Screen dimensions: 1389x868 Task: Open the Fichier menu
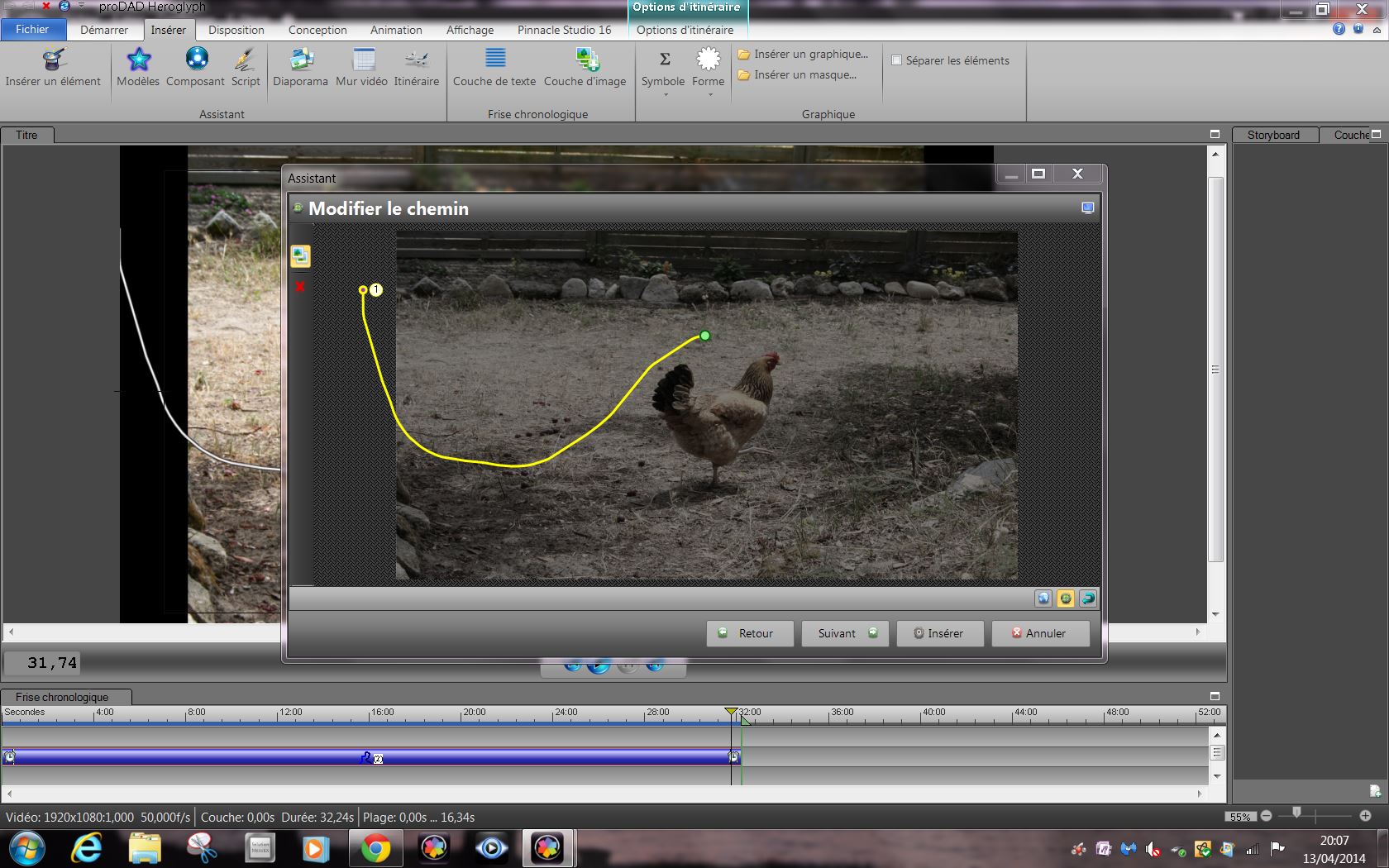(x=33, y=29)
